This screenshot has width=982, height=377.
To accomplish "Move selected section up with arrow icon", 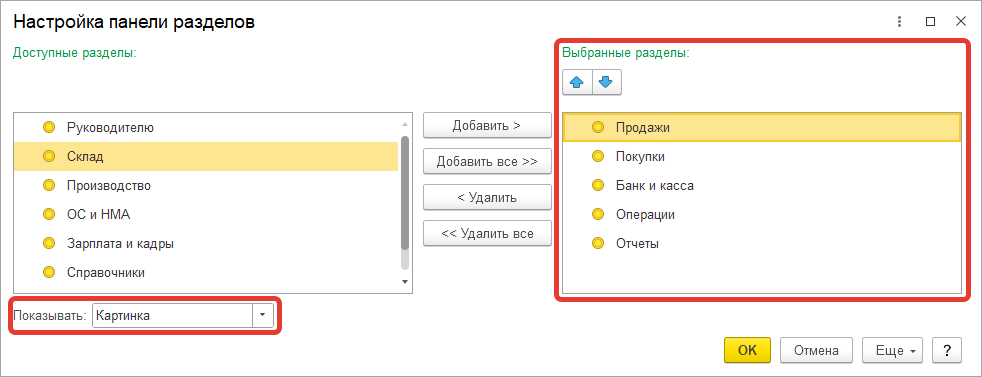I will coord(577,82).
